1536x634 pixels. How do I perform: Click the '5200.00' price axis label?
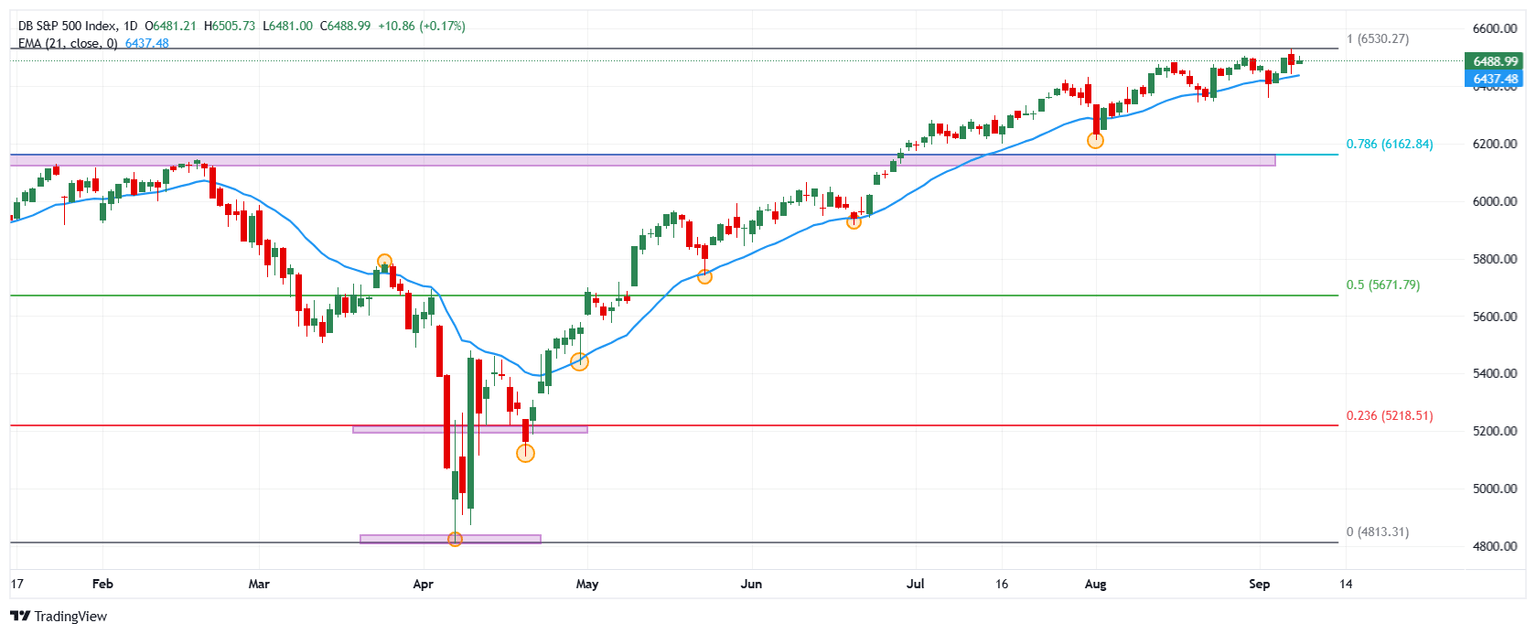(x=1493, y=432)
